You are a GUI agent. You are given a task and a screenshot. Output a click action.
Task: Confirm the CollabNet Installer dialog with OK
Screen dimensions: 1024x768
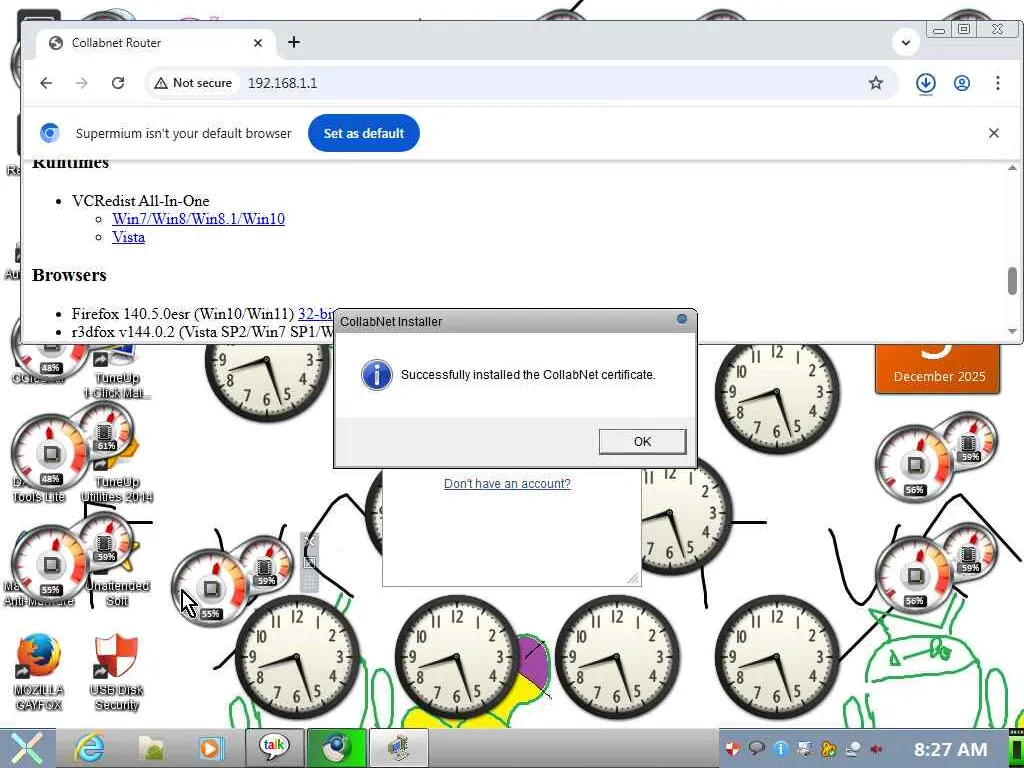(643, 441)
